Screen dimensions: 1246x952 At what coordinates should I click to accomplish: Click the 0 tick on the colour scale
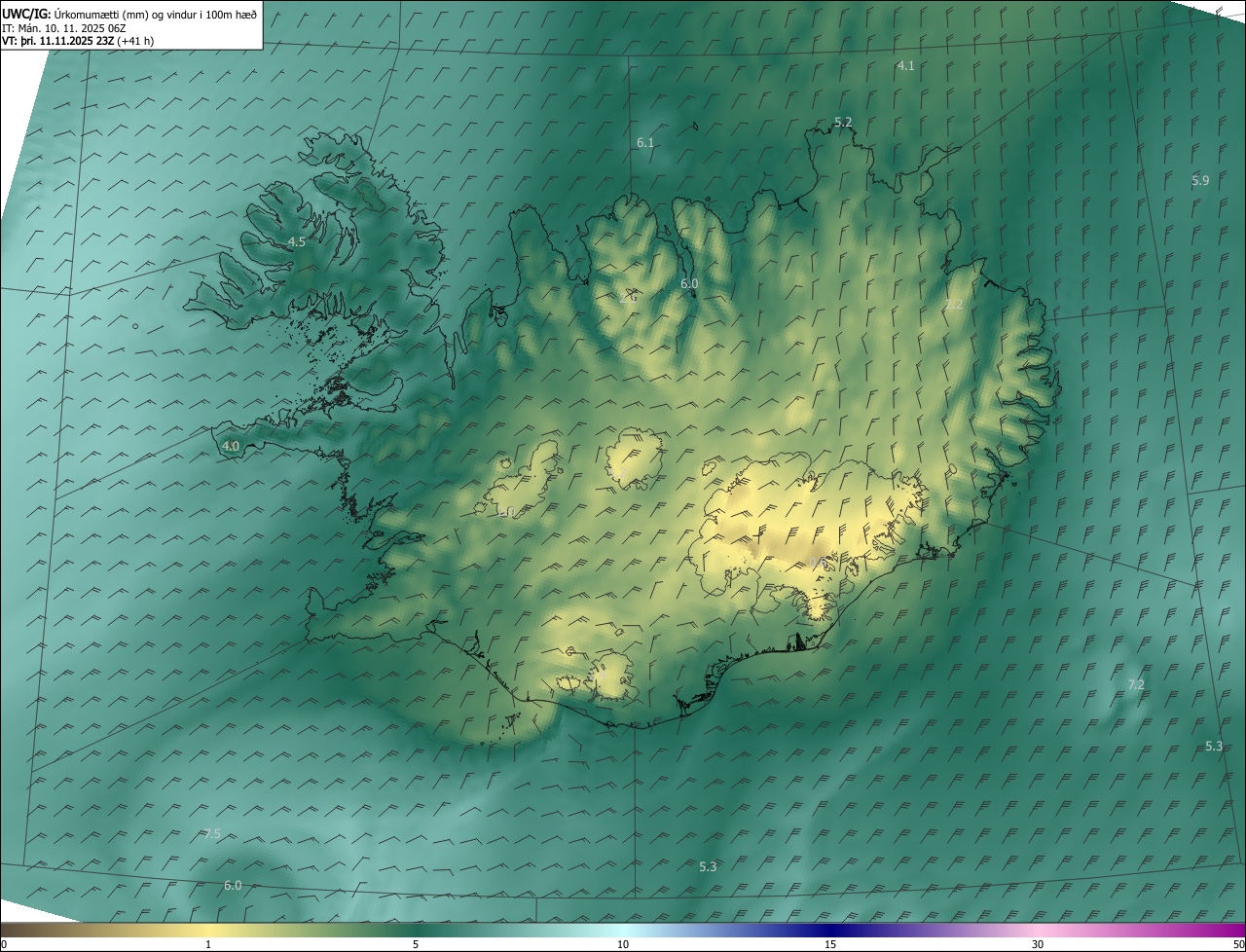(4, 945)
